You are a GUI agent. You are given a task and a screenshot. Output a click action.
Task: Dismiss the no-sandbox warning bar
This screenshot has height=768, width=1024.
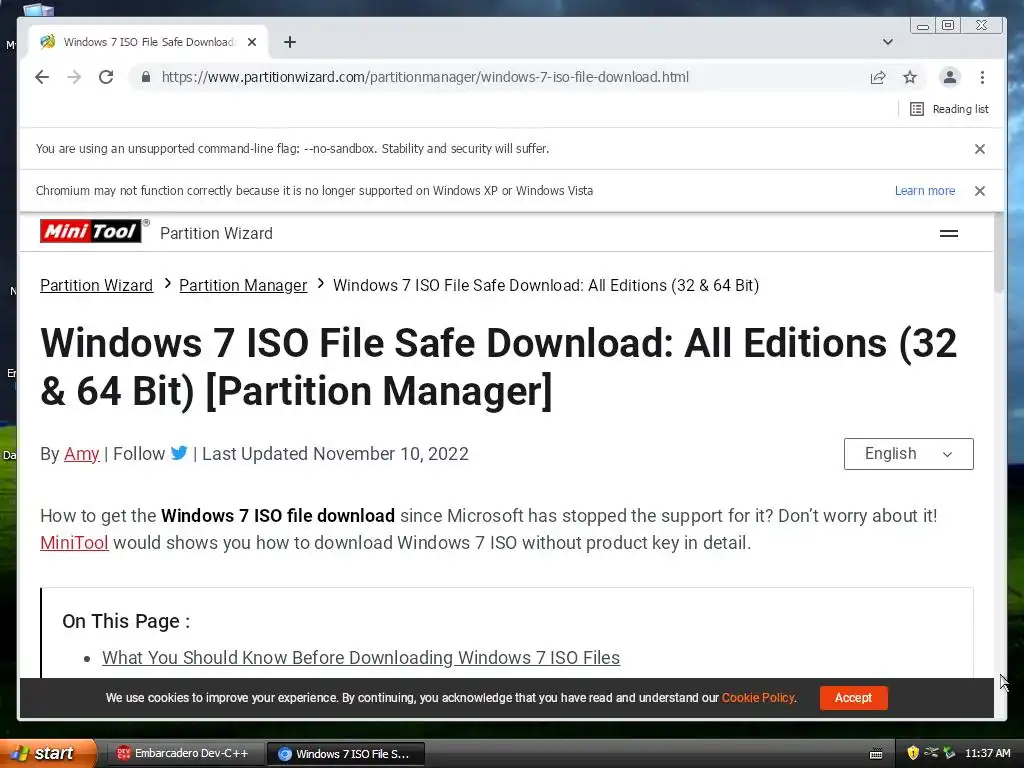[x=980, y=149]
